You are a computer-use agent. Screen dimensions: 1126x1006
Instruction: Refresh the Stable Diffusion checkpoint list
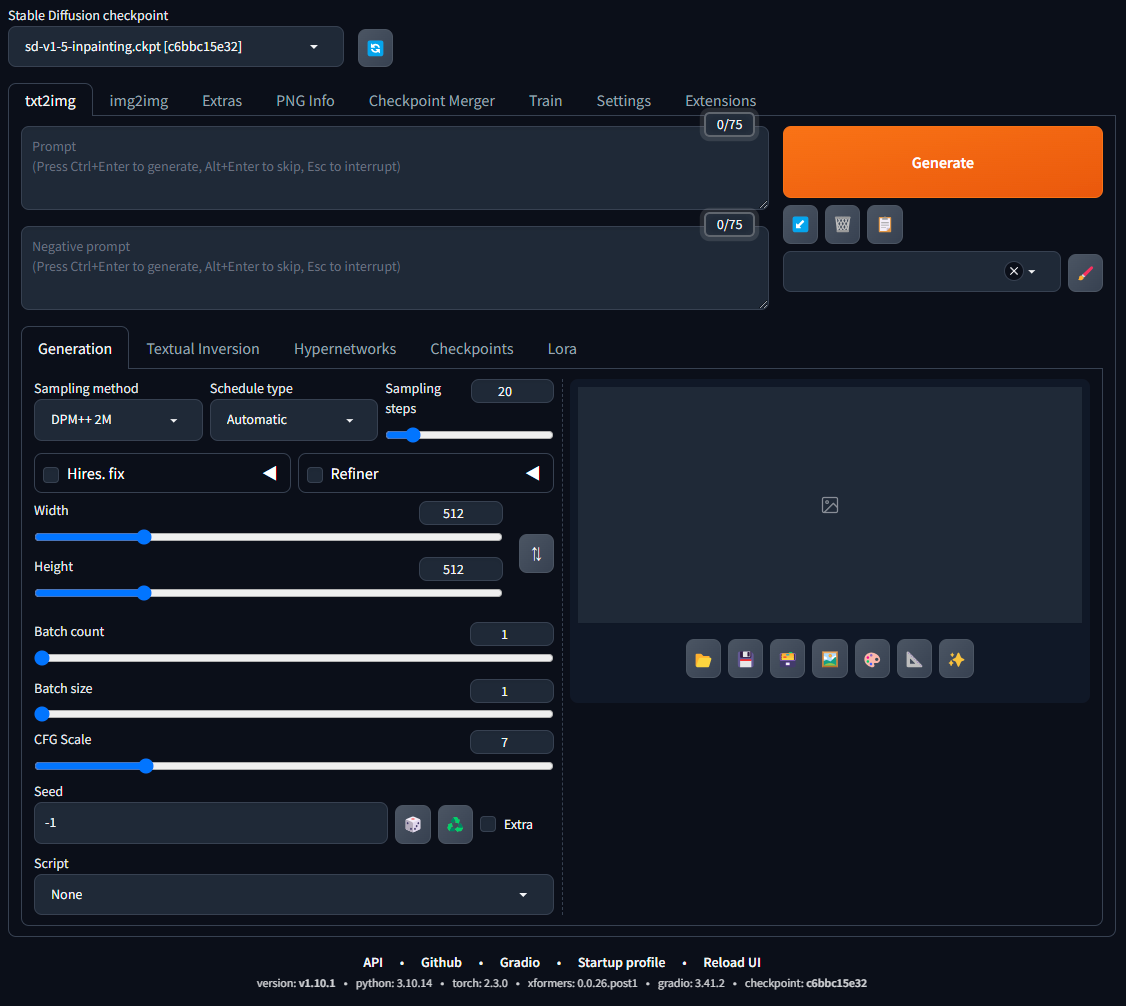pyautogui.click(x=375, y=48)
